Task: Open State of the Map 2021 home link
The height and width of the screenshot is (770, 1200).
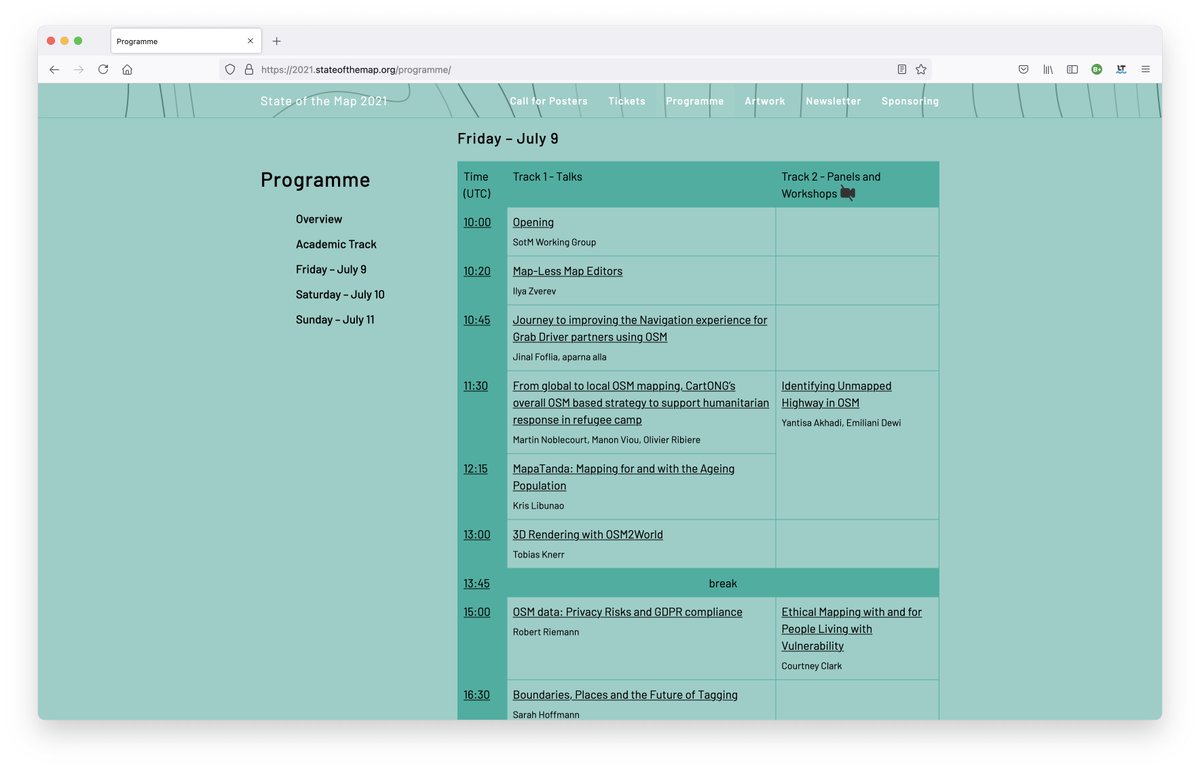Action: (x=323, y=101)
